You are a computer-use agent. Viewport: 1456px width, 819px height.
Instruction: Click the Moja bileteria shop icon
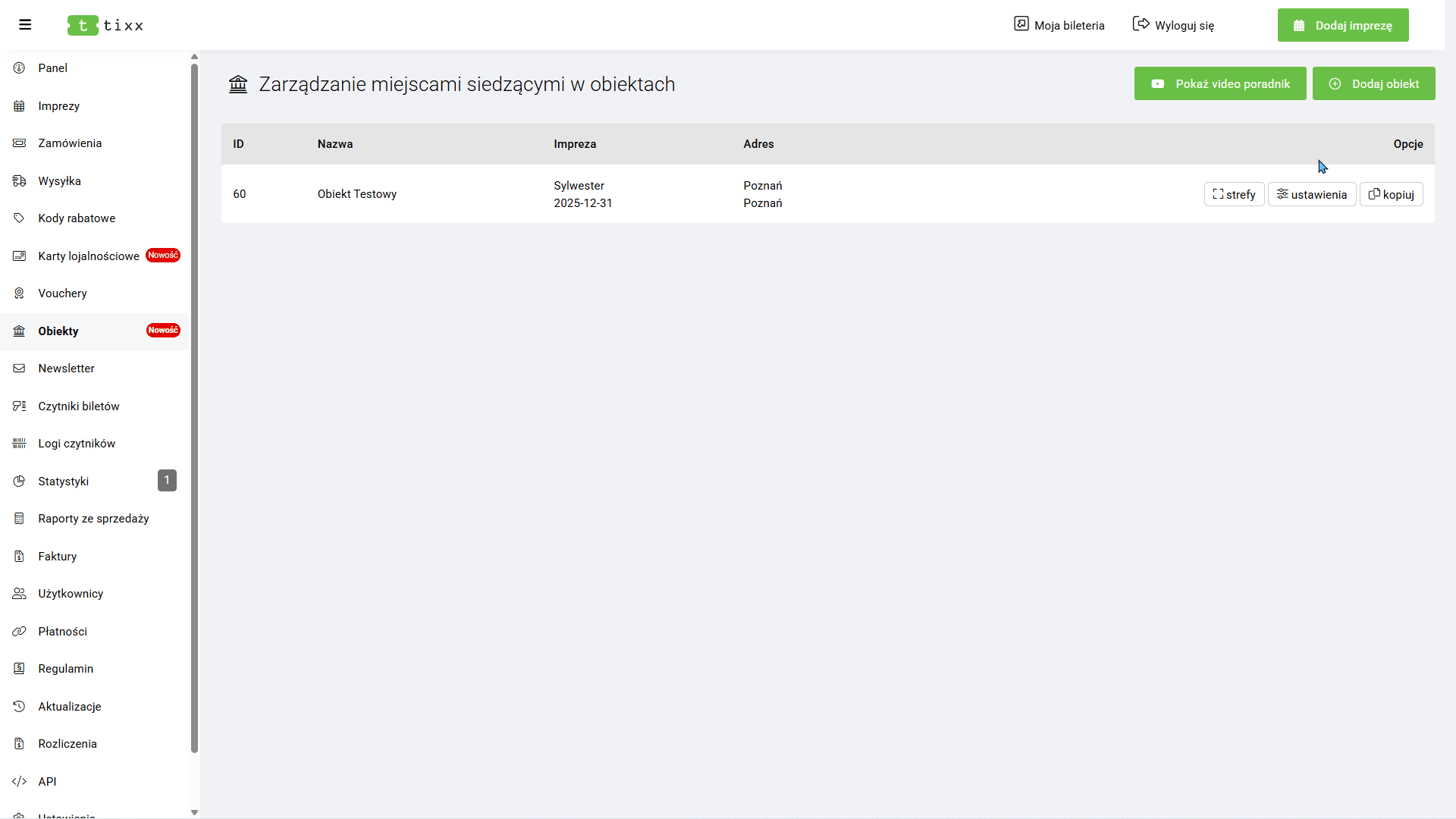pyautogui.click(x=1021, y=24)
